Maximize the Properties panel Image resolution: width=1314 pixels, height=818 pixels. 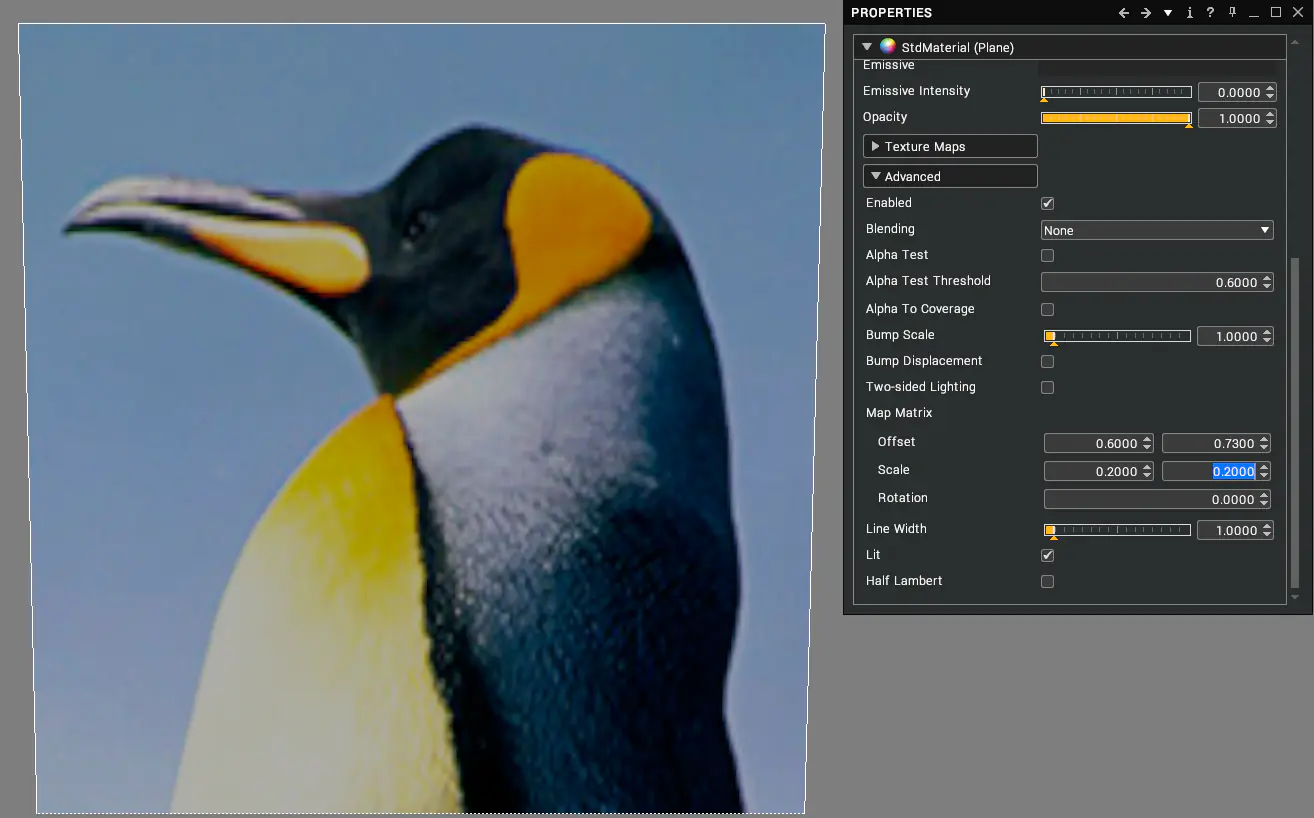coord(1276,13)
